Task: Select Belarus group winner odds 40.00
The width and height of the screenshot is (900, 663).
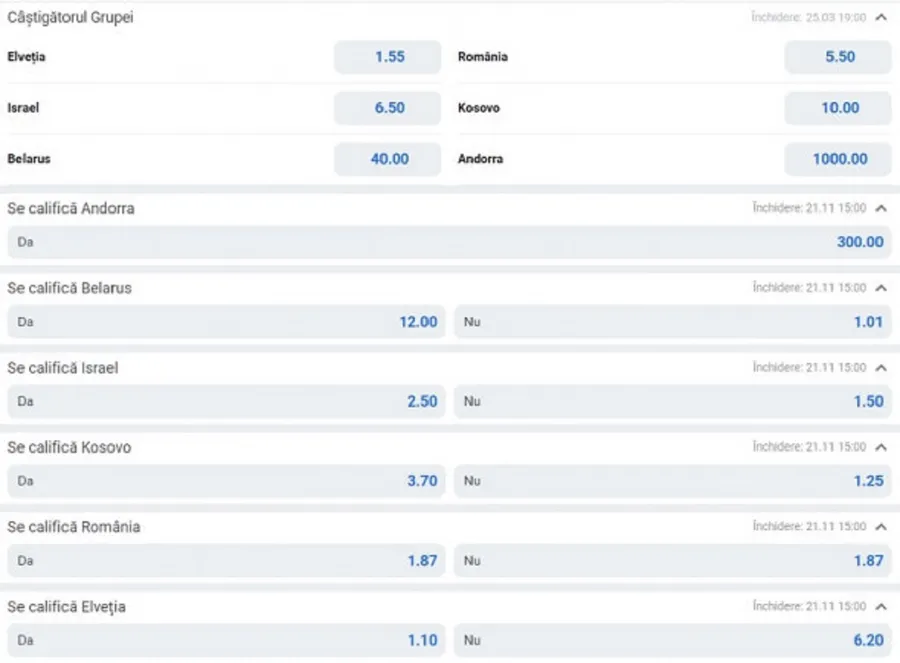Action: [x=388, y=159]
